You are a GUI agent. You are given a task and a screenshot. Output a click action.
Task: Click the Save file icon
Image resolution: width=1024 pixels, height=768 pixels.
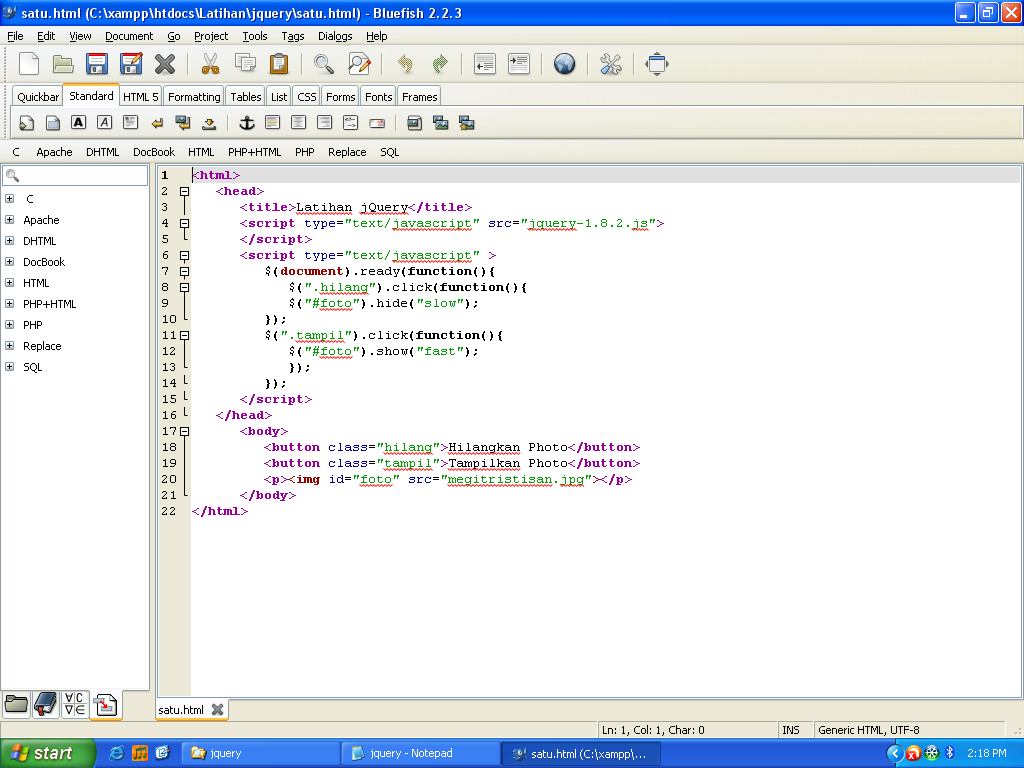[97, 65]
